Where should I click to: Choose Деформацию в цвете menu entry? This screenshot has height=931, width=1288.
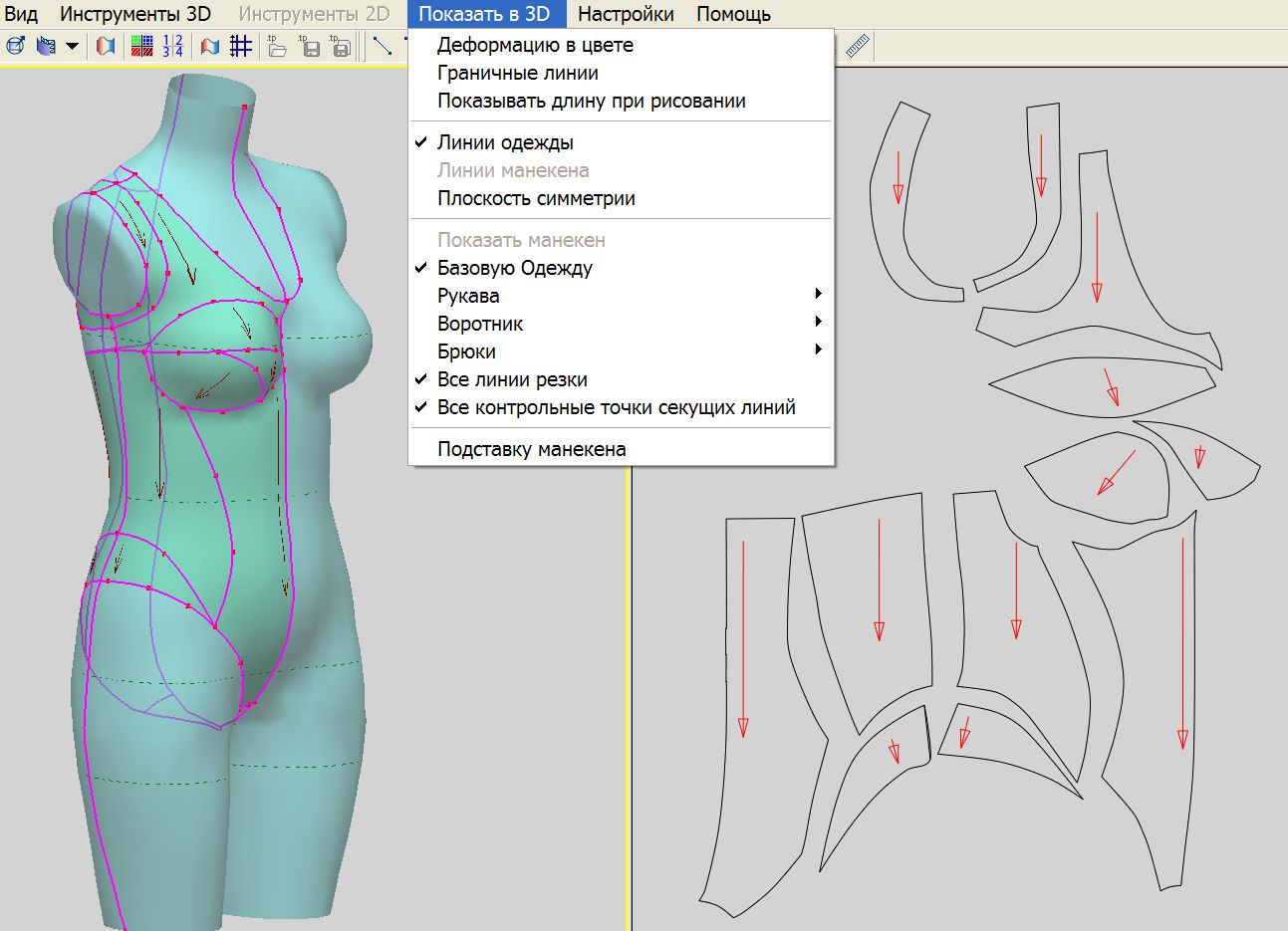(535, 45)
